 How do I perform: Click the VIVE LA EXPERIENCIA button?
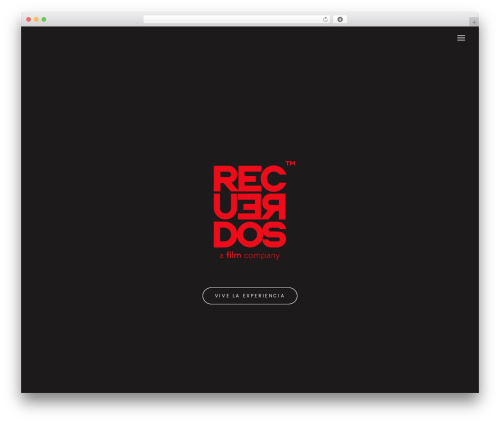coord(250,296)
